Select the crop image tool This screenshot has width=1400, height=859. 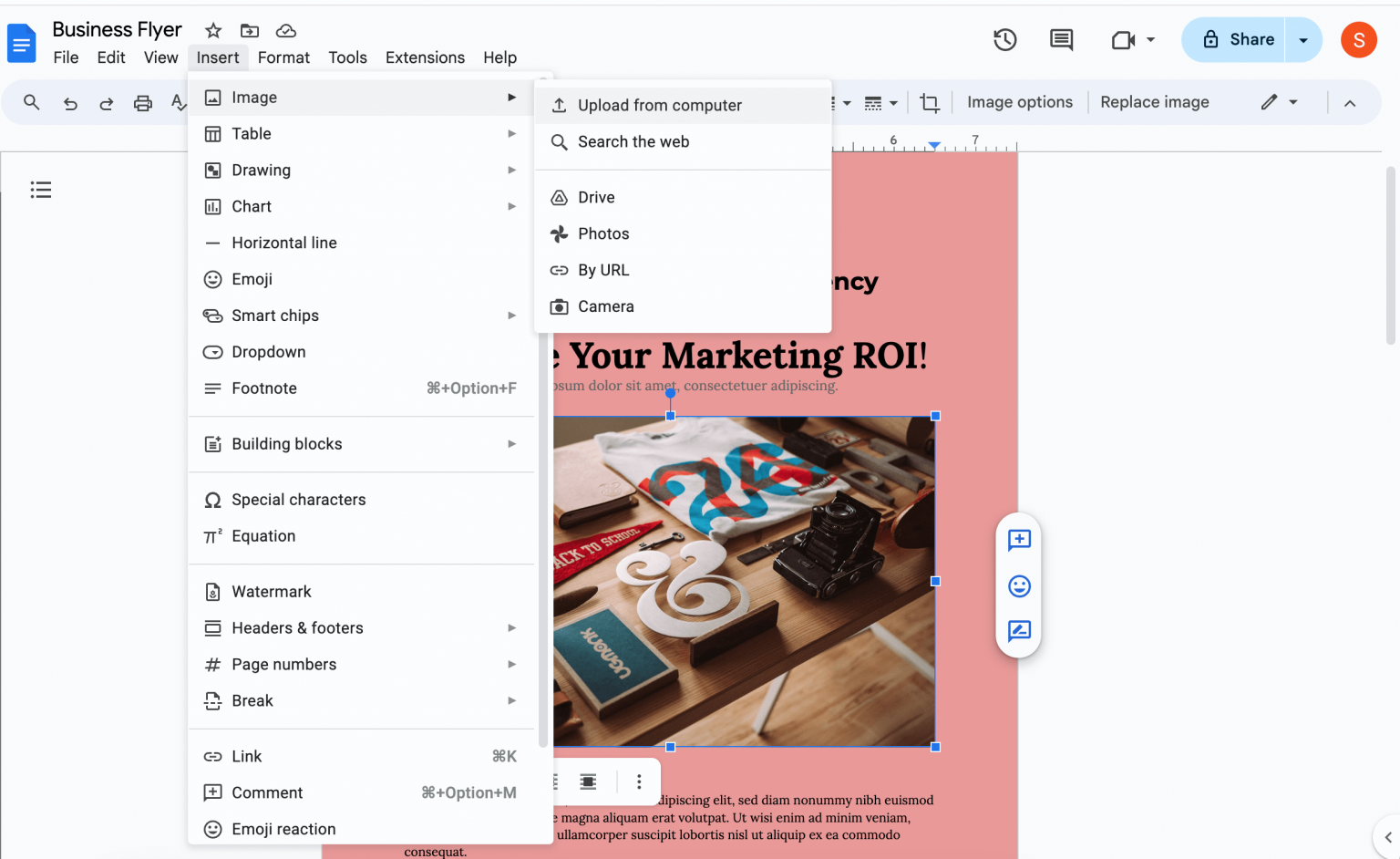pos(929,102)
